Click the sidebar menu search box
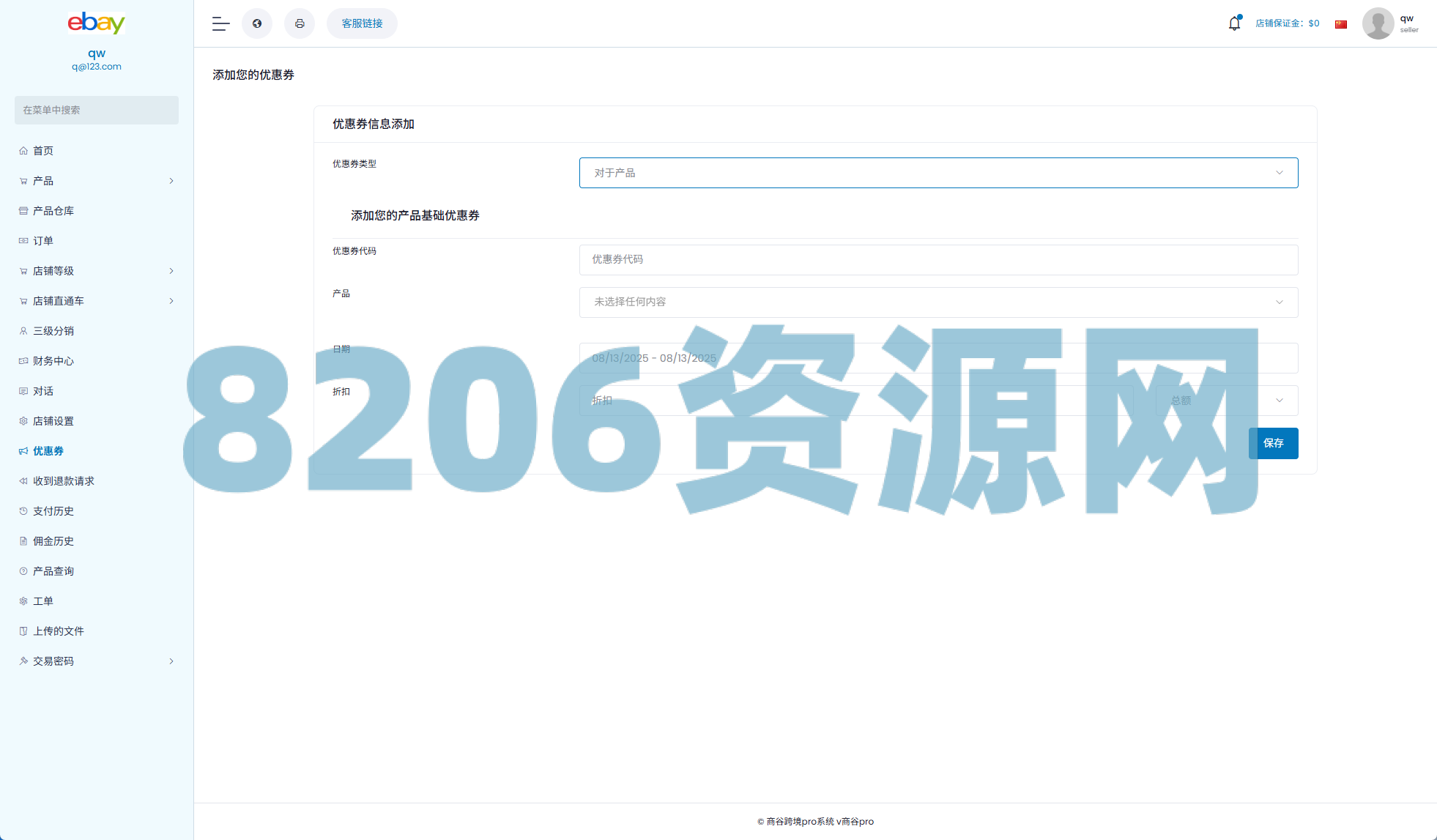This screenshot has width=1437, height=840. pyautogui.click(x=97, y=110)
